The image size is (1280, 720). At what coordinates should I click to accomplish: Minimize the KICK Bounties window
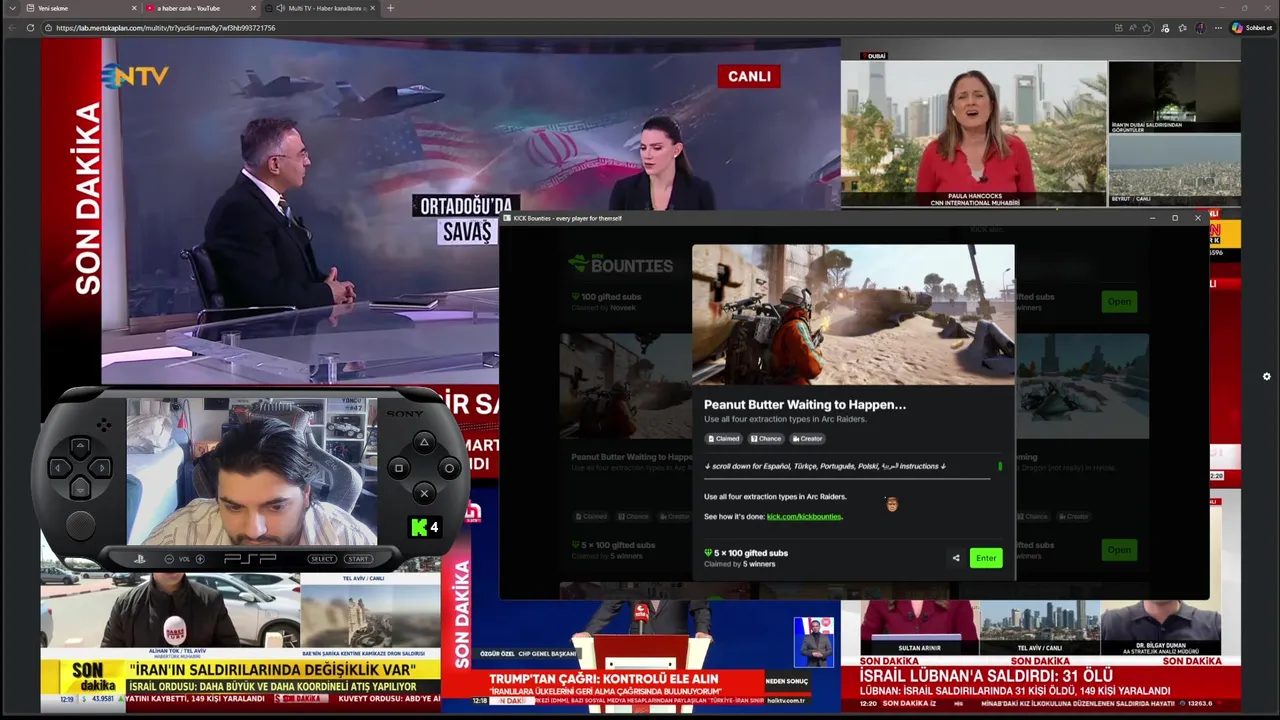click(x=1152, y=218)
